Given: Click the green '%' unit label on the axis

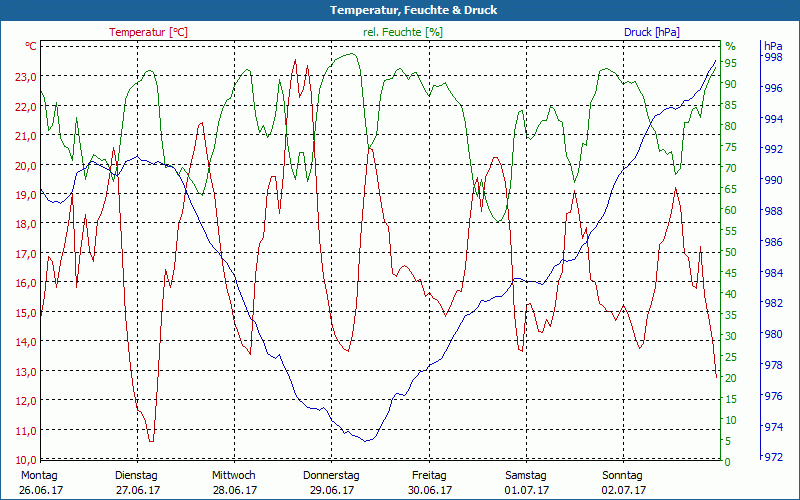Looking at the screenshot, I should coord(731,46).
